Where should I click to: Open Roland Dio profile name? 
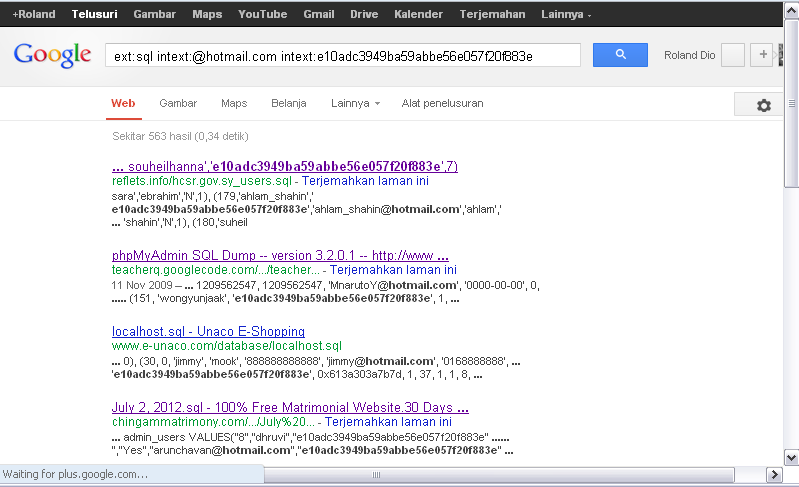coord(689,55)
